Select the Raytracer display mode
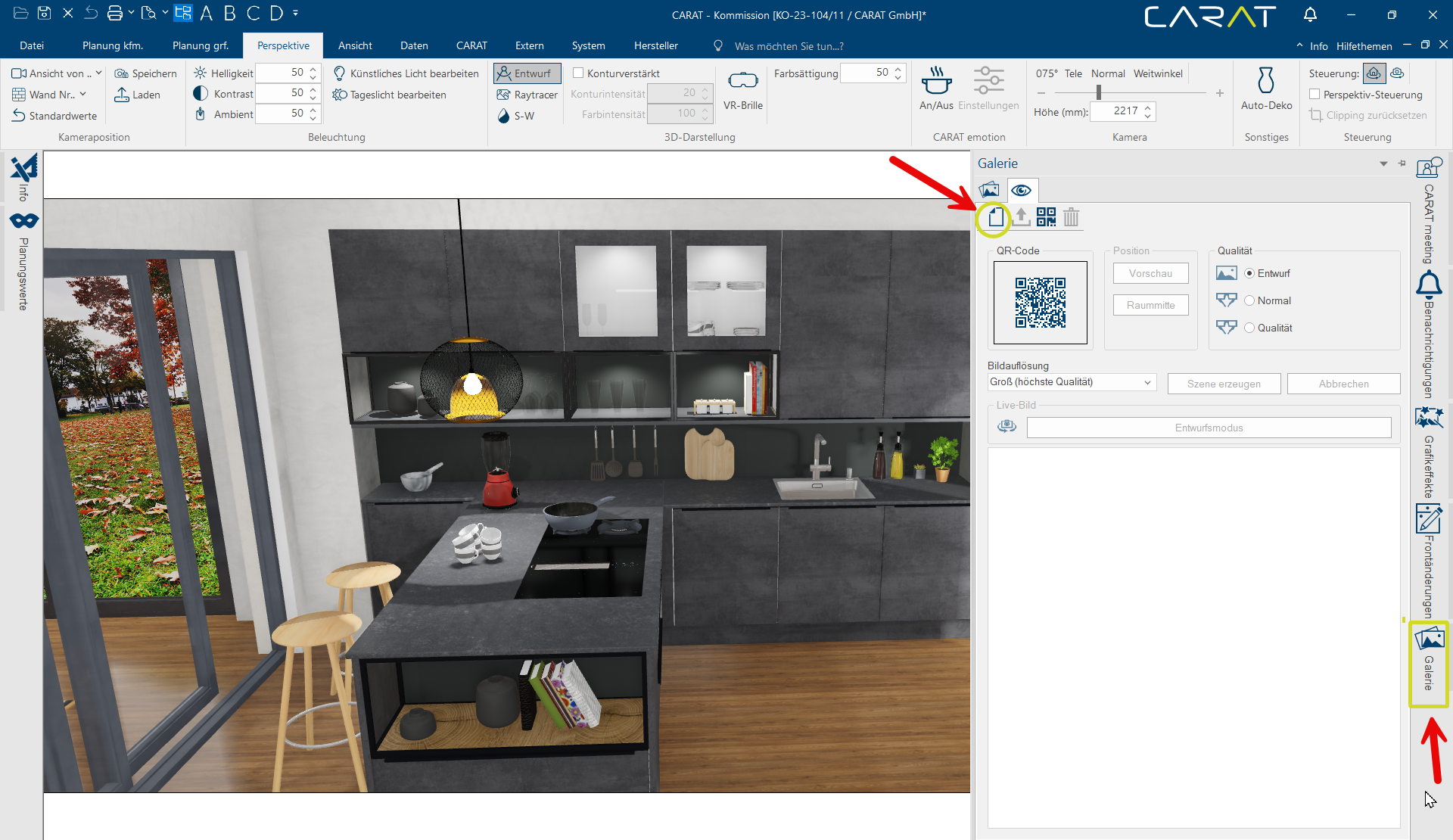Viewport: 1453px width, 840px height. tap(527, 95)
